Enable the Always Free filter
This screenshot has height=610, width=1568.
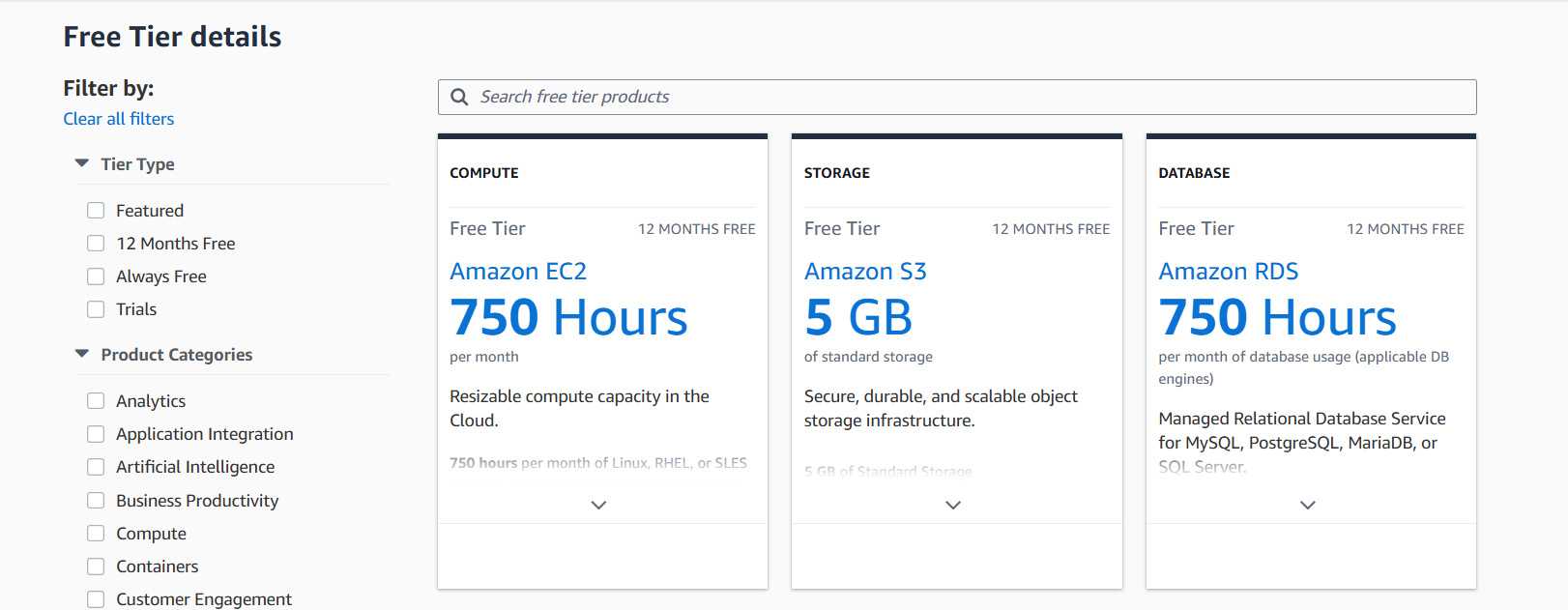click(96, 276)
